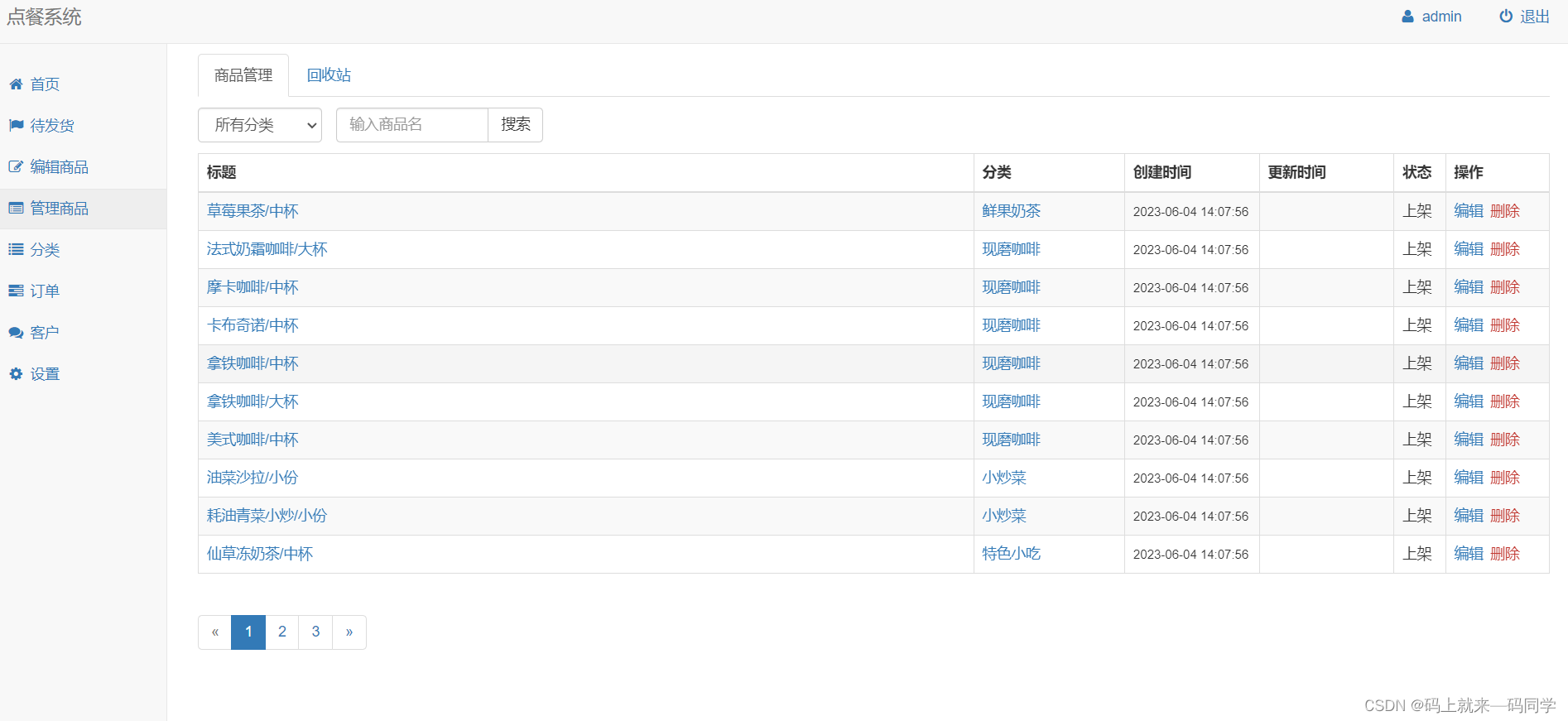Open the 特色小吃 category link
The height and width of the screenshot is (721, 1568).
click(x=1012, y=554)
